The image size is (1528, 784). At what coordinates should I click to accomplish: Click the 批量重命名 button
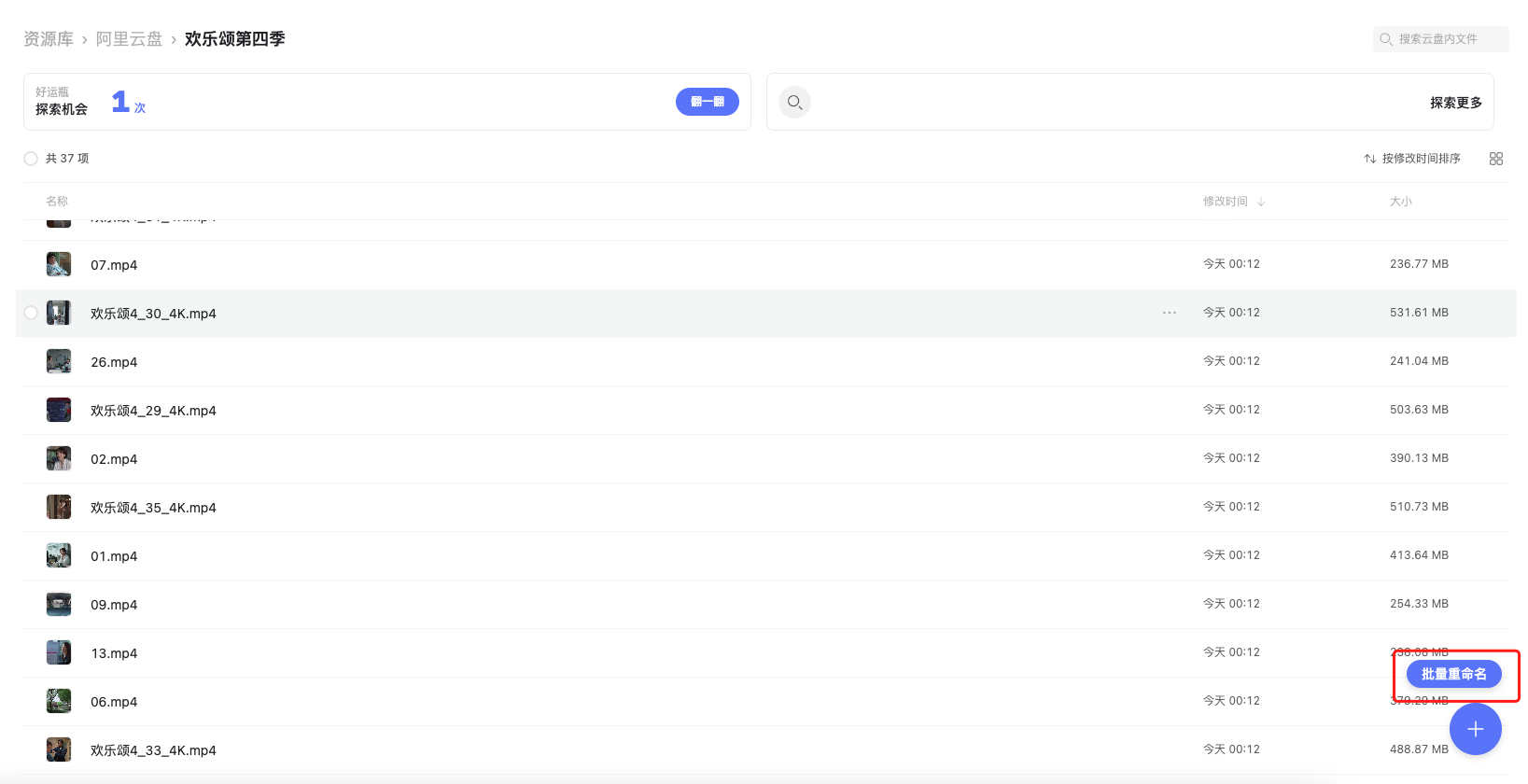click(1453, 674)
